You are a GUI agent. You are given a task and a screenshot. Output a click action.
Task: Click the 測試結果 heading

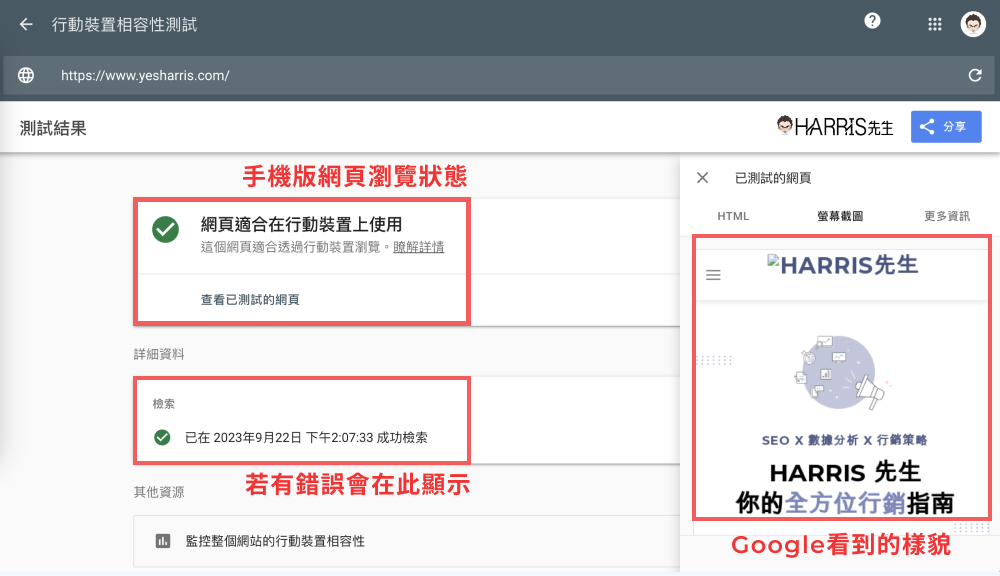coord(53,128)
